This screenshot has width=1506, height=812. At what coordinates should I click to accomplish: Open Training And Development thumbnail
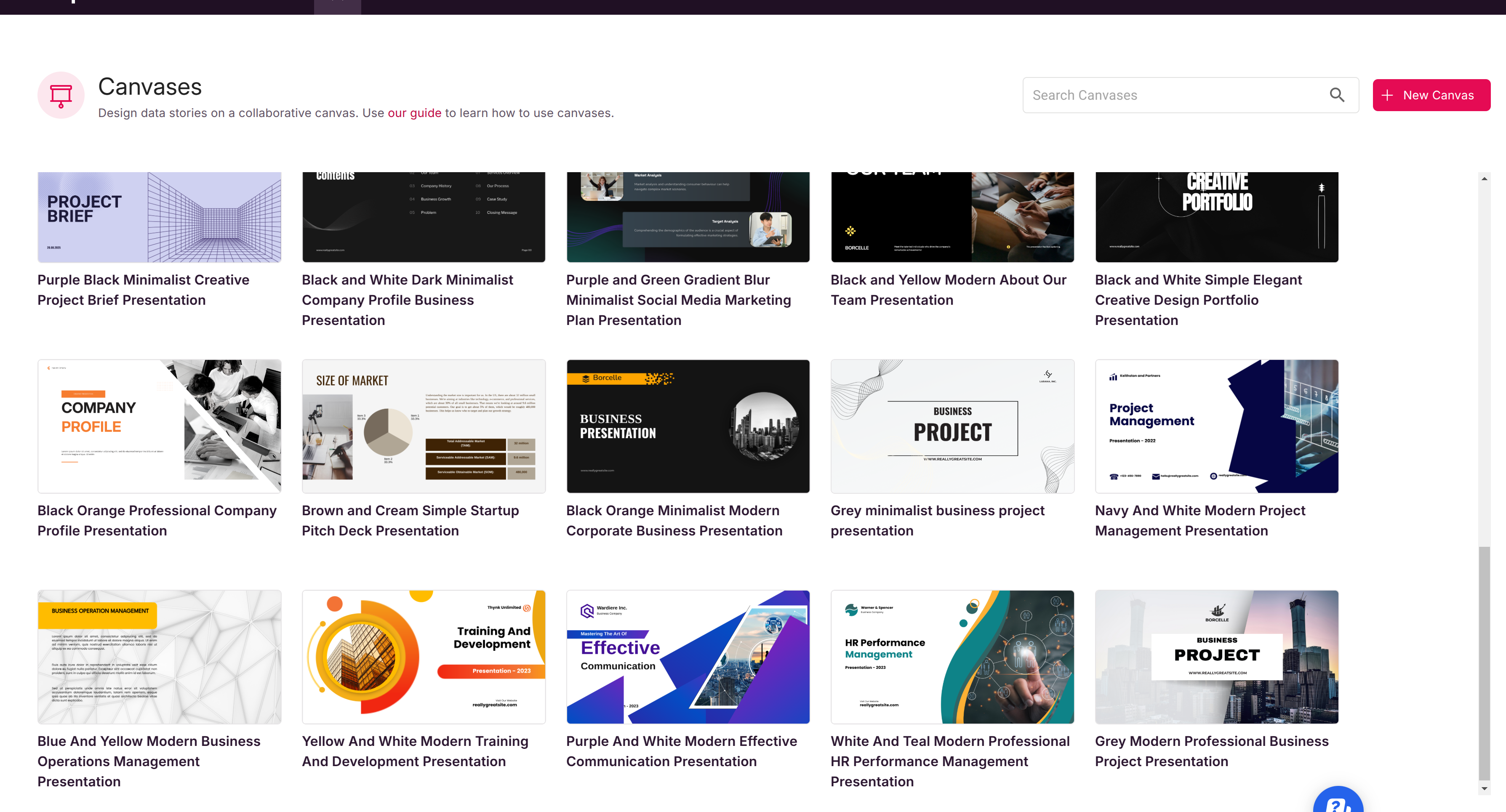(x=423, y=657)
